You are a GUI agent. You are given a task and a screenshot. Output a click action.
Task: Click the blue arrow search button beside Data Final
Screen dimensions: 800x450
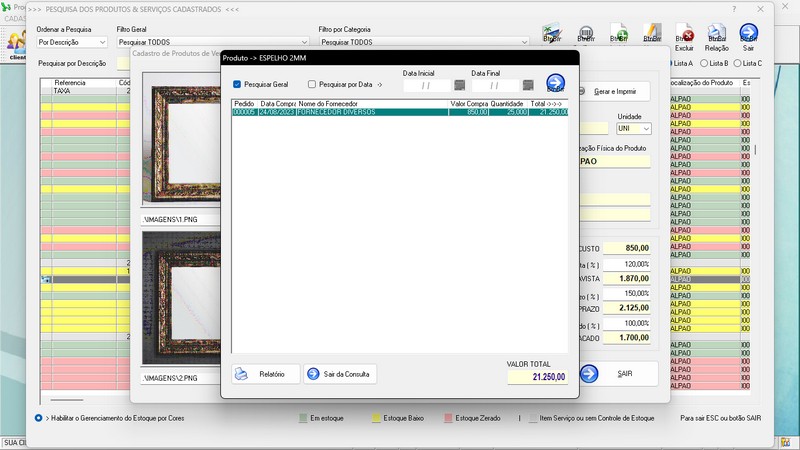click(x=556, y=83)
